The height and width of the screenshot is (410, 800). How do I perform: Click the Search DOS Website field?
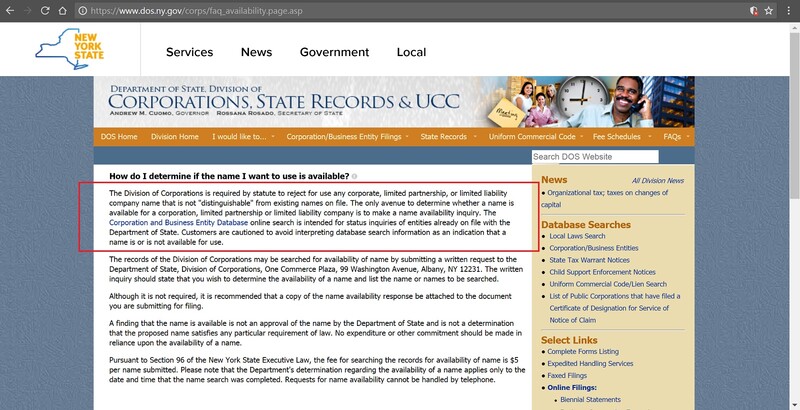point(595,157)
